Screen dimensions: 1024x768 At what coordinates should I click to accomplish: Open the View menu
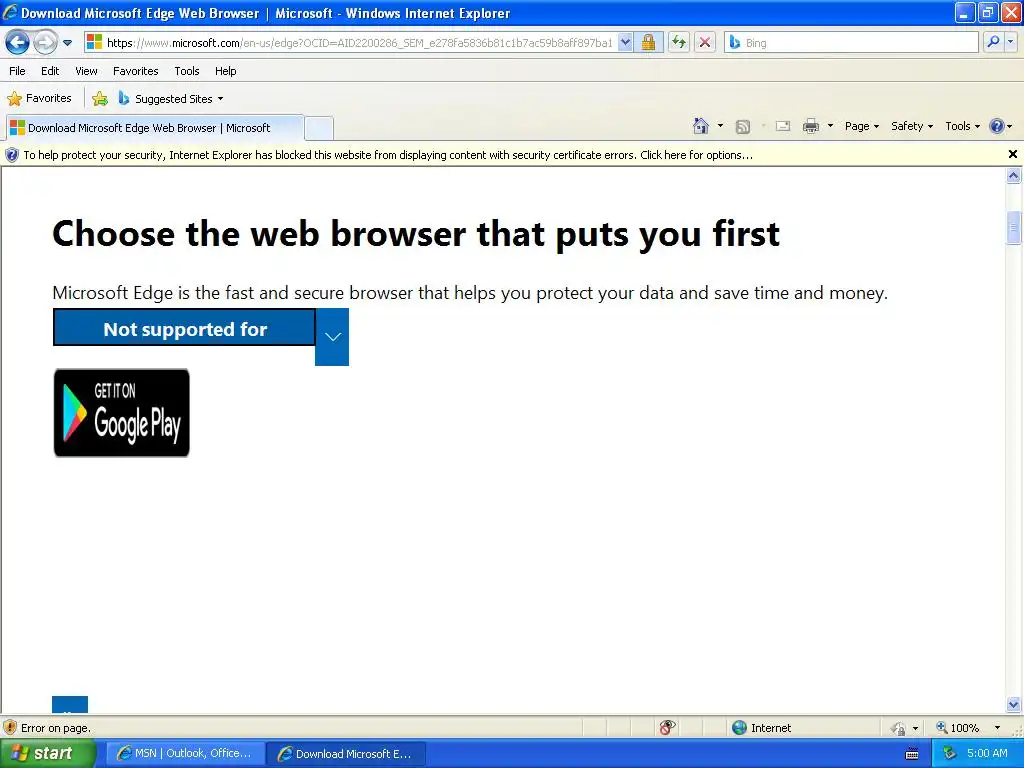(86, 71)
